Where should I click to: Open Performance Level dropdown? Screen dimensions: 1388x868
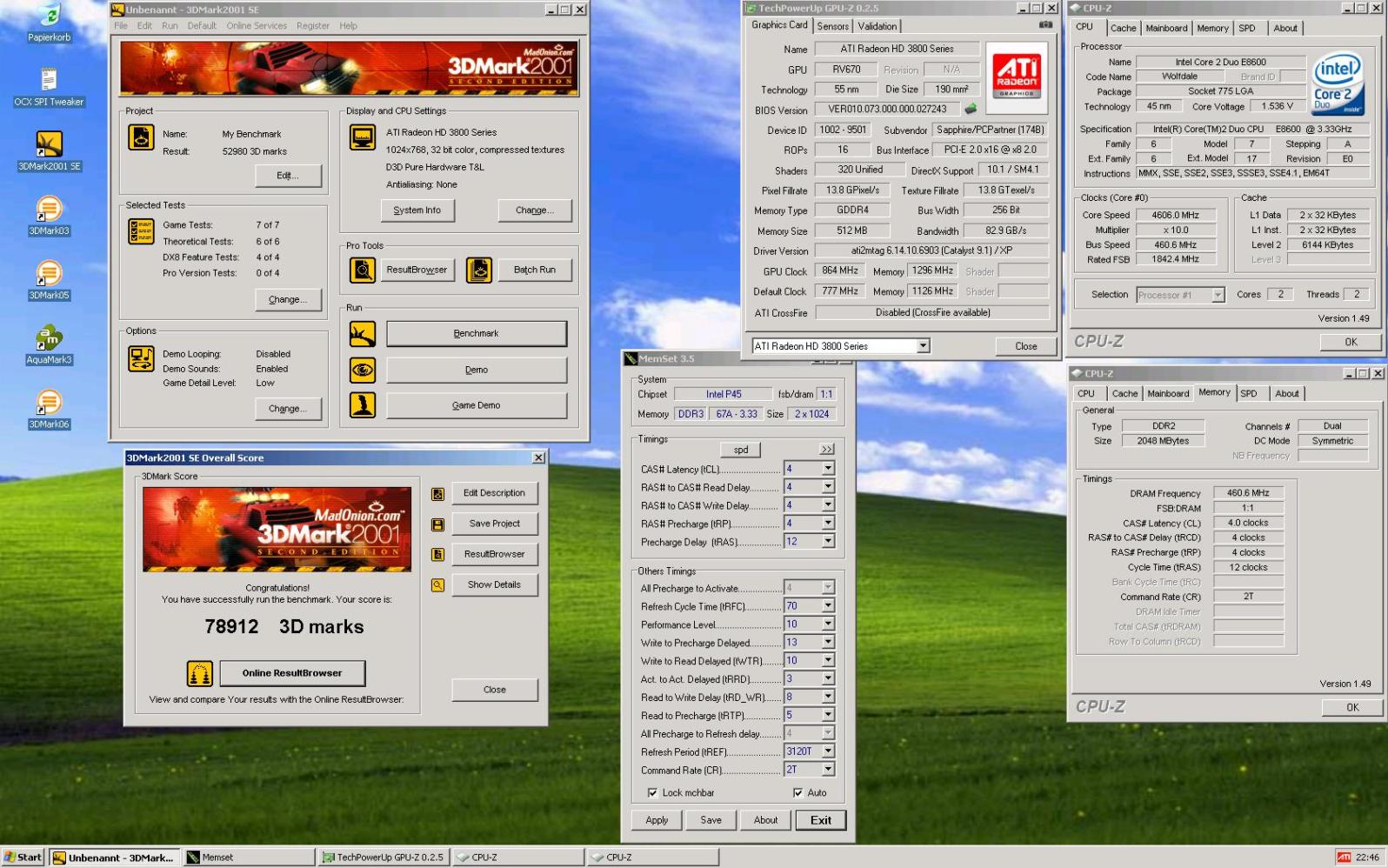click(x=828, y=624)
